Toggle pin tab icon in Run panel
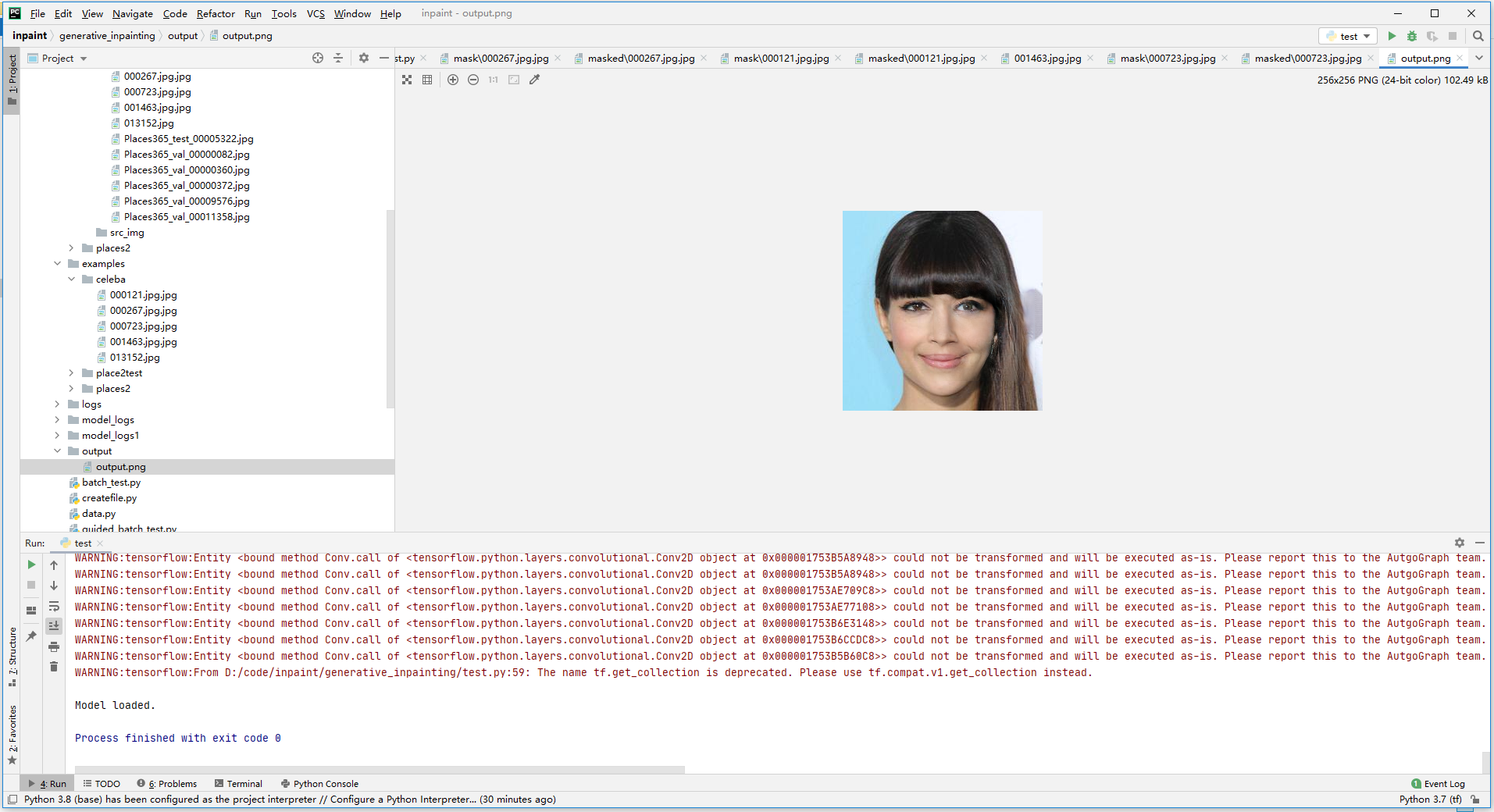This screenshot has width=1494, height=812. (31, 636)
